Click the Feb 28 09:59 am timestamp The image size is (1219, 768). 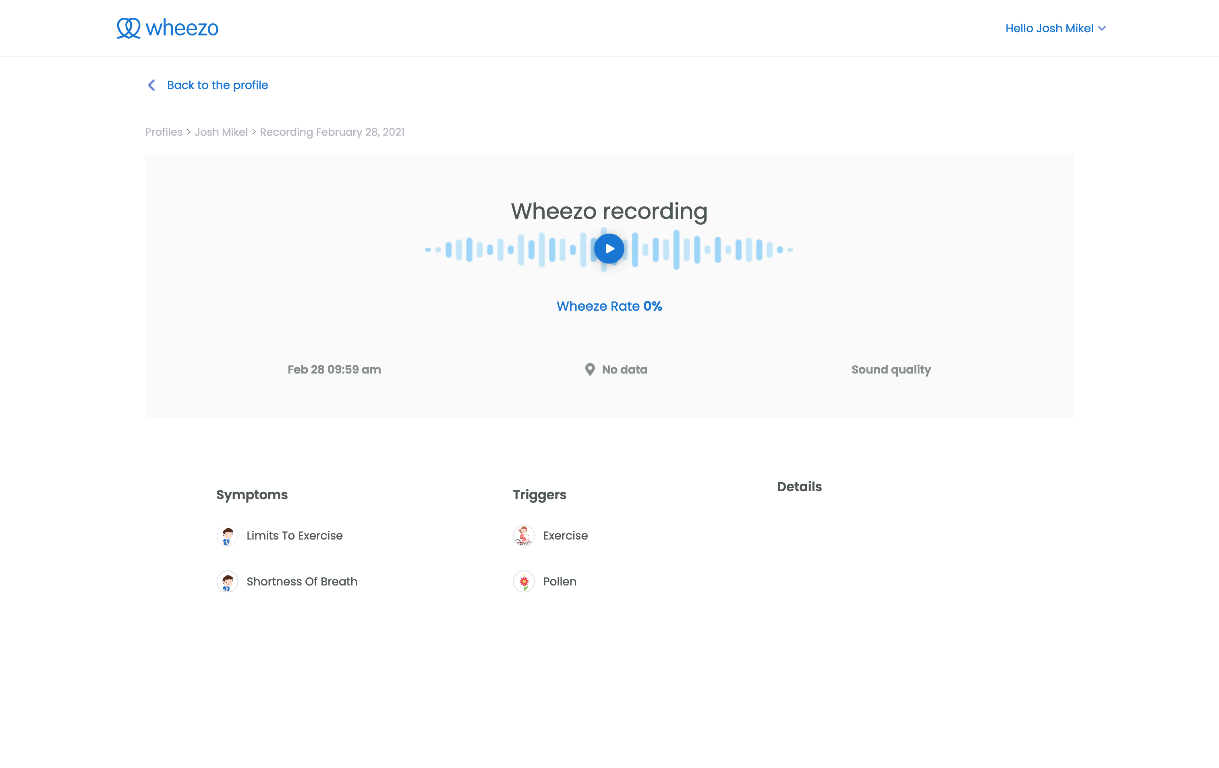click(334, 369)
